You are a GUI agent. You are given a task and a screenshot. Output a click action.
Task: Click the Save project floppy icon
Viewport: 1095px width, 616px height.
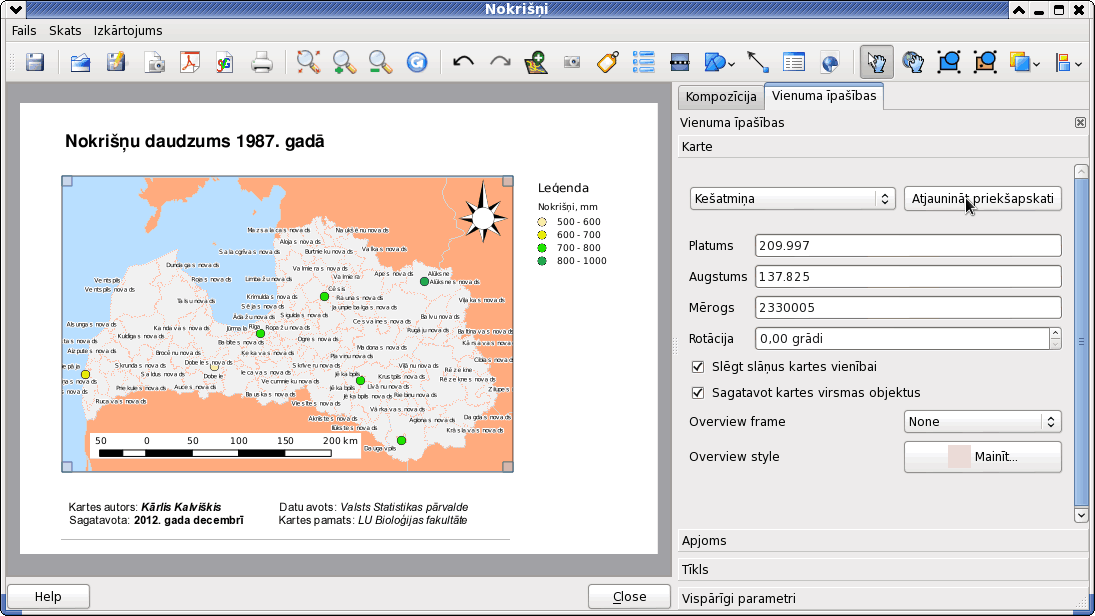[35, 62]
